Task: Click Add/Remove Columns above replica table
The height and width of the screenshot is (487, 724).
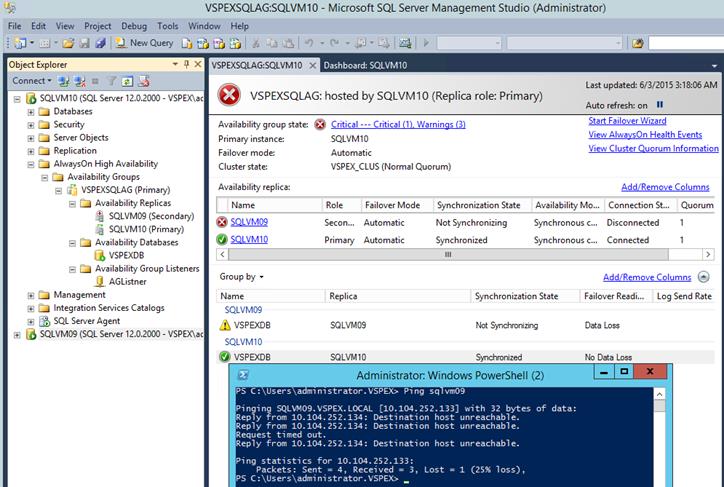Action: tap(665, 187)
